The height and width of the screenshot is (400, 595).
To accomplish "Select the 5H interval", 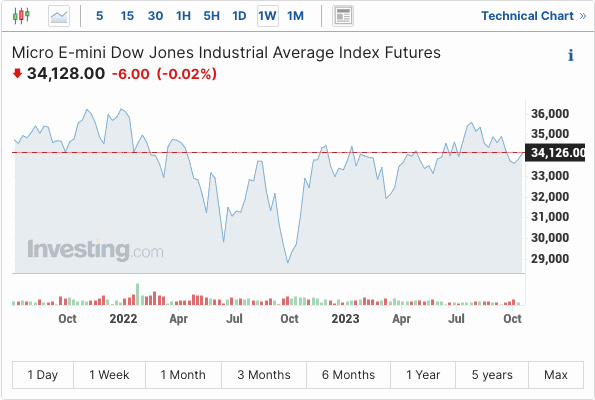I will 212,16.
